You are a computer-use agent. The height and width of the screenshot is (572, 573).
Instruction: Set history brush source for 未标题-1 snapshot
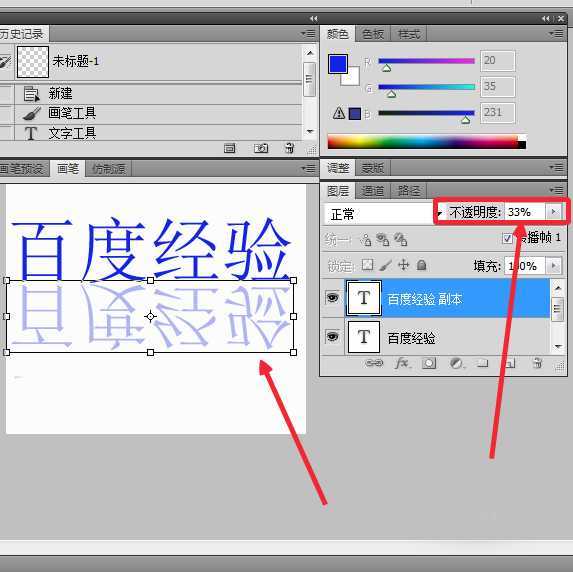tap(6, 62)
